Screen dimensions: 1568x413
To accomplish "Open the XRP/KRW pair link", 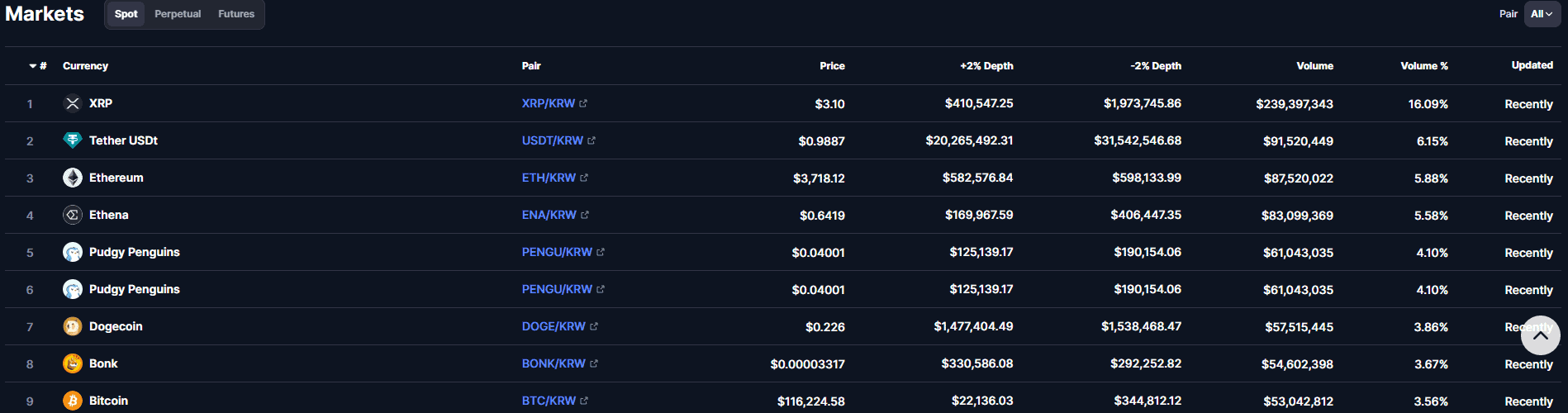I will 548,103.
